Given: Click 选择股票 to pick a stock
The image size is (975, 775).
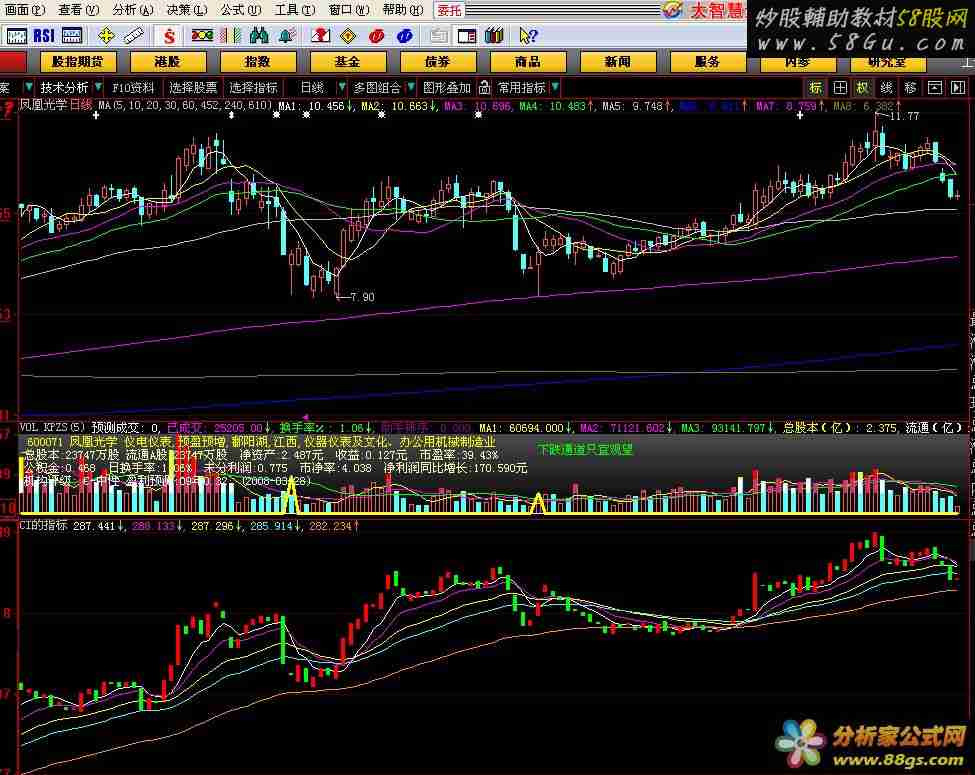Looking at the screenshot, I should click(x=193, y=88).
